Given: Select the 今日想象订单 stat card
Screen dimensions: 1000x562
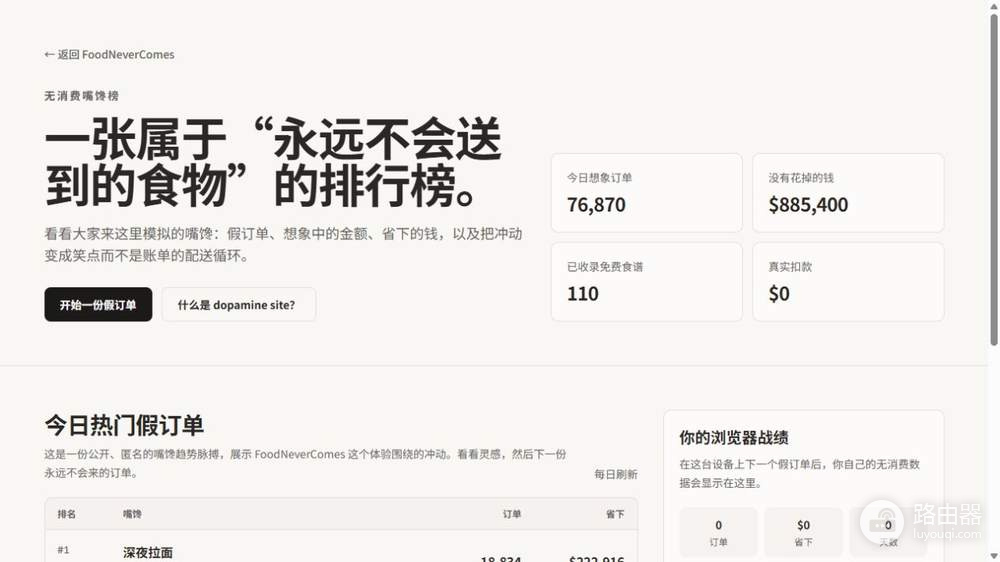Looking at the screenshot, I should 647,193.
